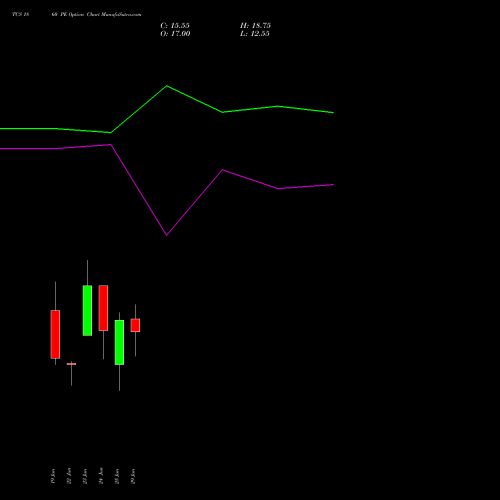Select the 19 Jan date label

coord(53,476)
